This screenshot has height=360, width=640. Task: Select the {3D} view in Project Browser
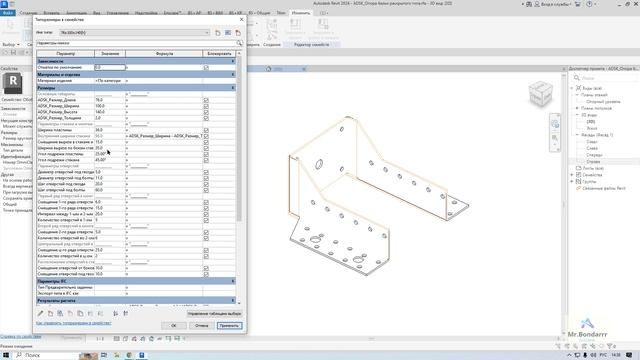(591, 122)
